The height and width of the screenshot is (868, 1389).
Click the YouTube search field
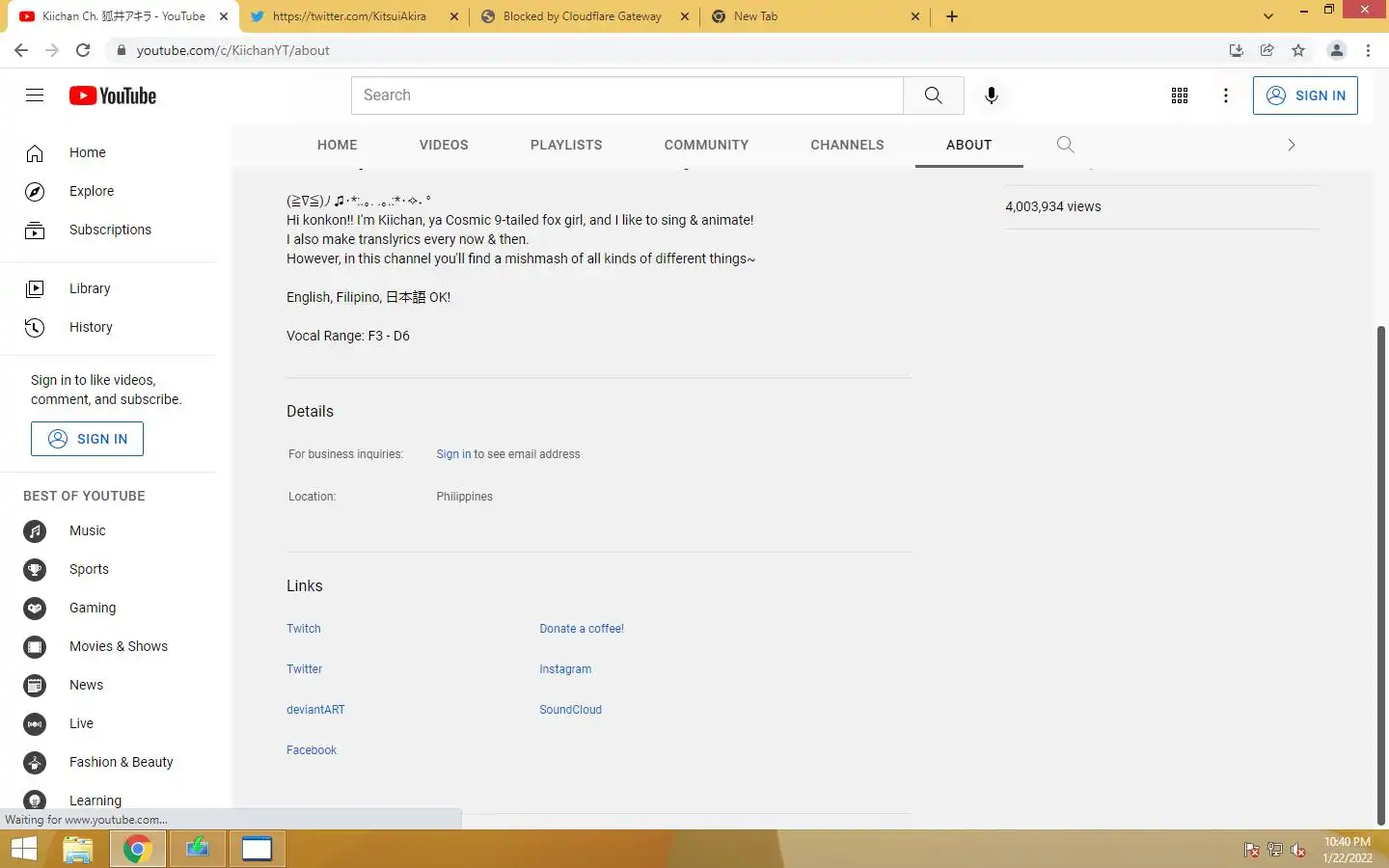(627, 95)
